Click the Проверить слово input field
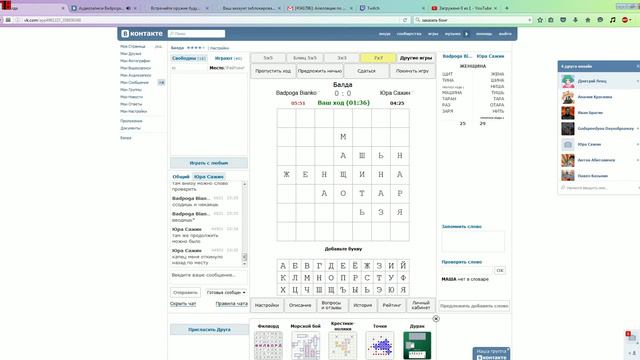 [x=467, y=270]
